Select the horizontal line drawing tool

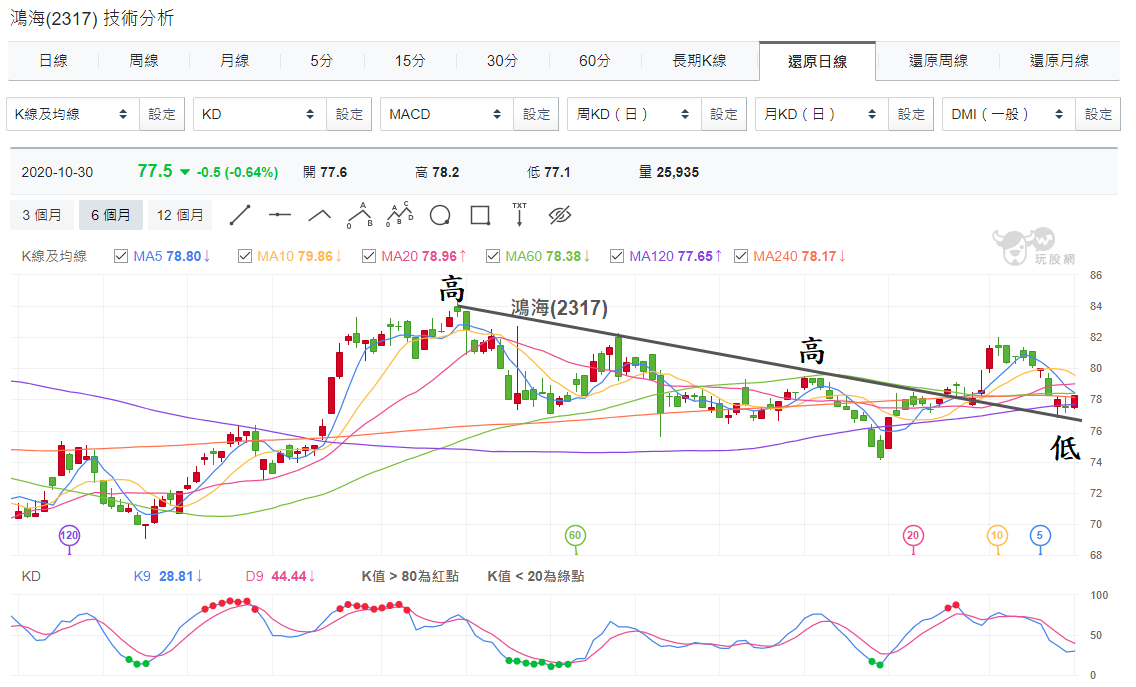coord(280,215)
